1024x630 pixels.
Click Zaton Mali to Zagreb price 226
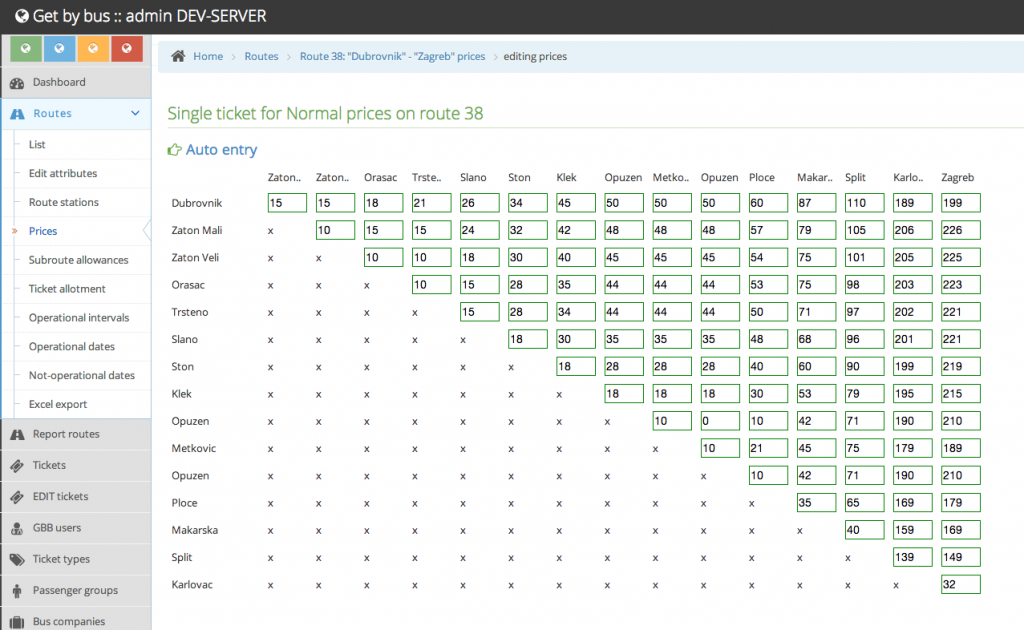point(961,230)
